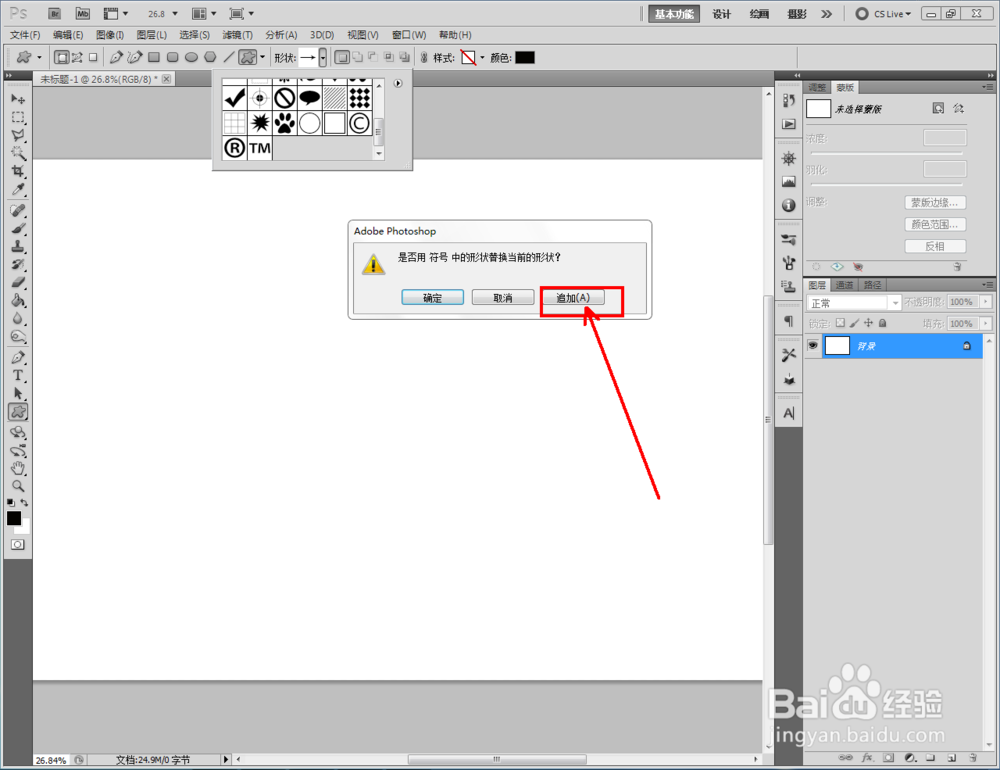Open the shape picker dropdown
1000x770 pixels.
point(323,57)
